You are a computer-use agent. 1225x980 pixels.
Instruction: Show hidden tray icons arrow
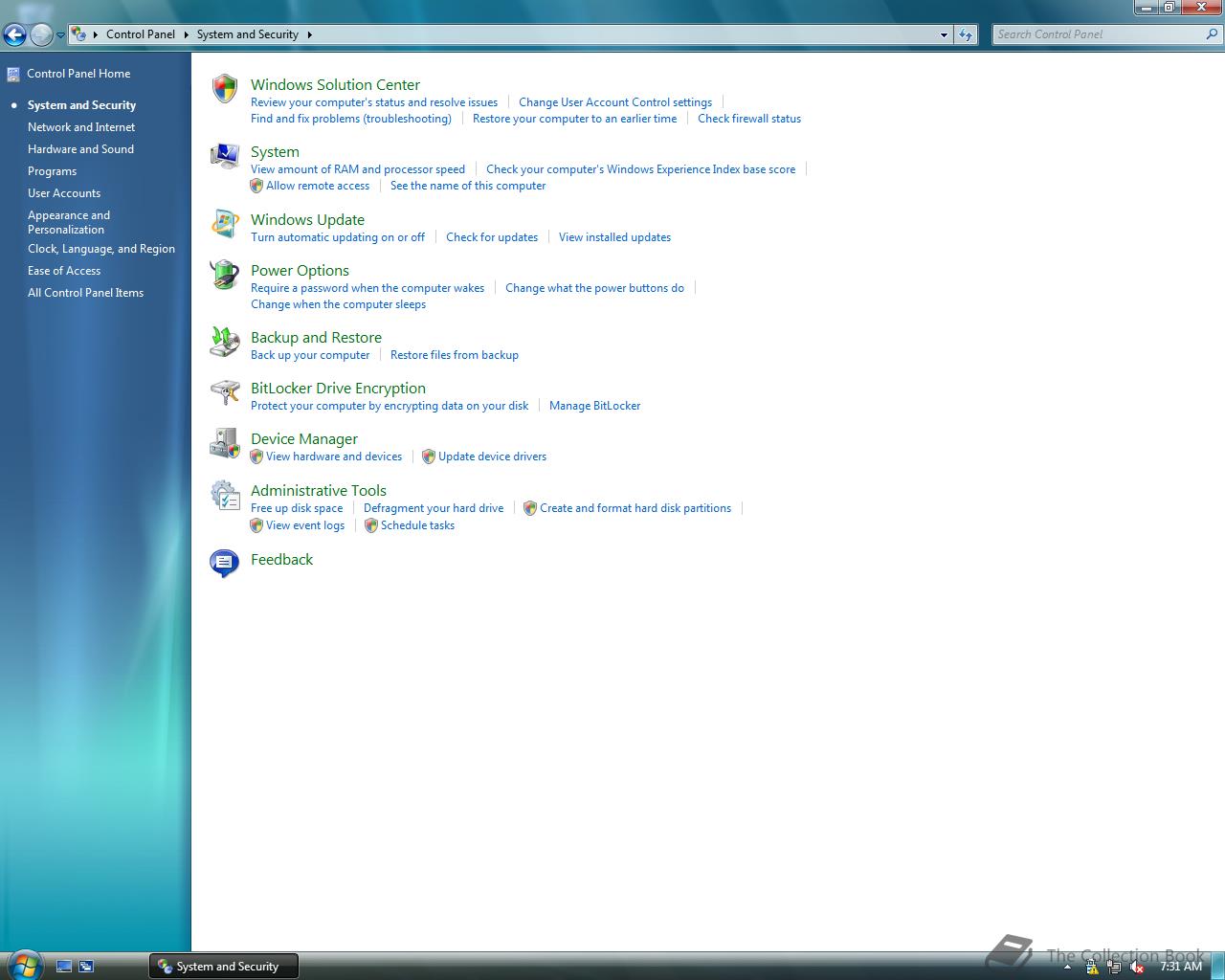pyautogui.click(x=1067, y=967)
